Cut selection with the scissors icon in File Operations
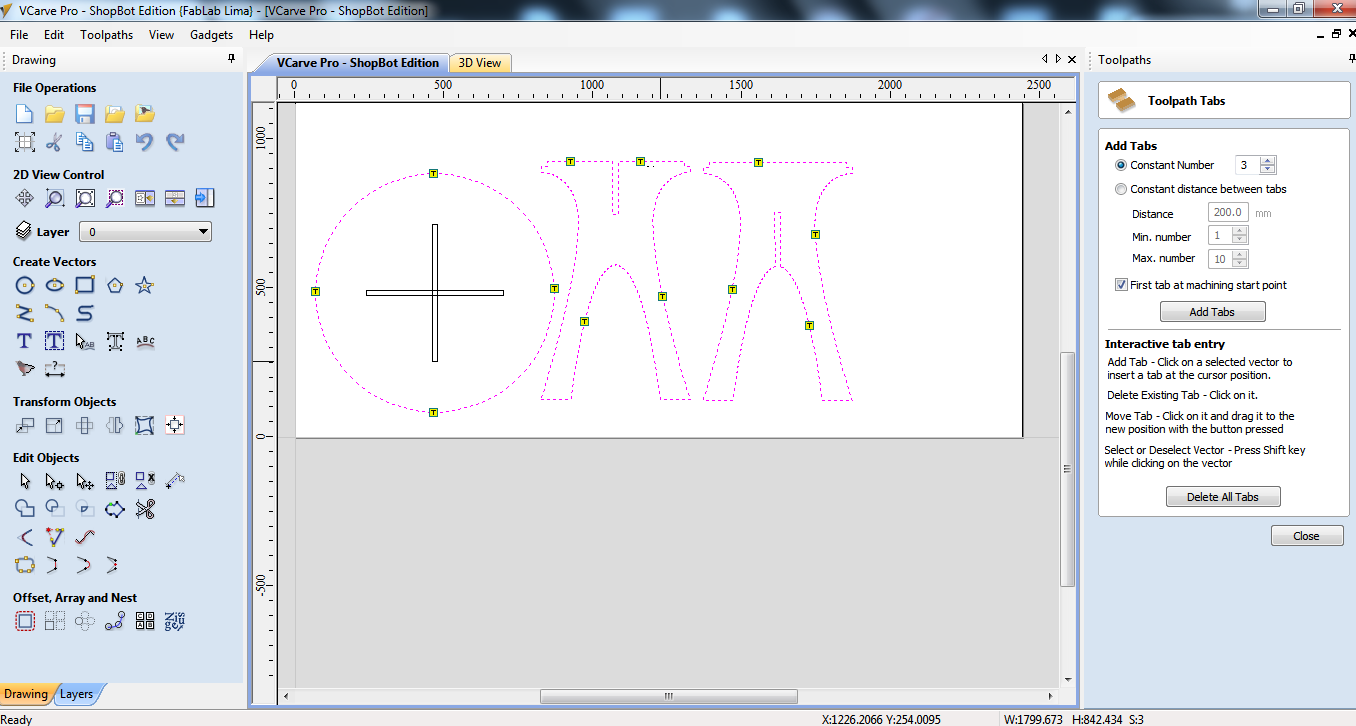 [x=55, y=142]
